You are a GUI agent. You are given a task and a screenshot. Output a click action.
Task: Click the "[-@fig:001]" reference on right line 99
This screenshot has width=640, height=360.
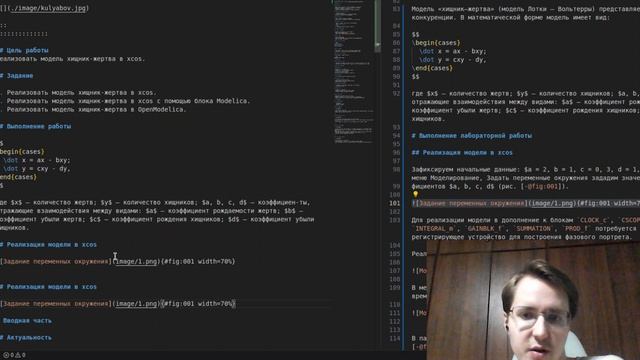point(542,186)
